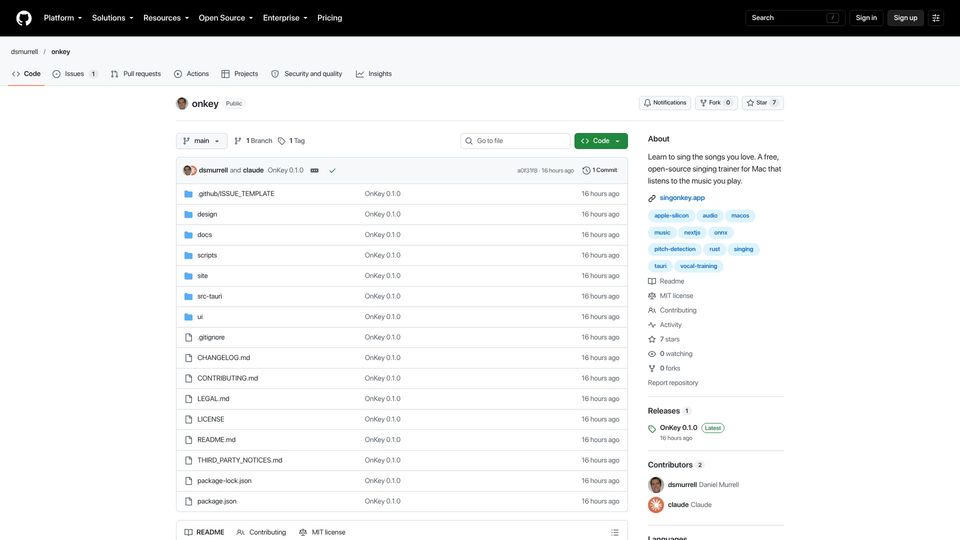This screenshot has height=540, width=960.
Task: Click the scripts folder icon
Action: click(189, 255)
